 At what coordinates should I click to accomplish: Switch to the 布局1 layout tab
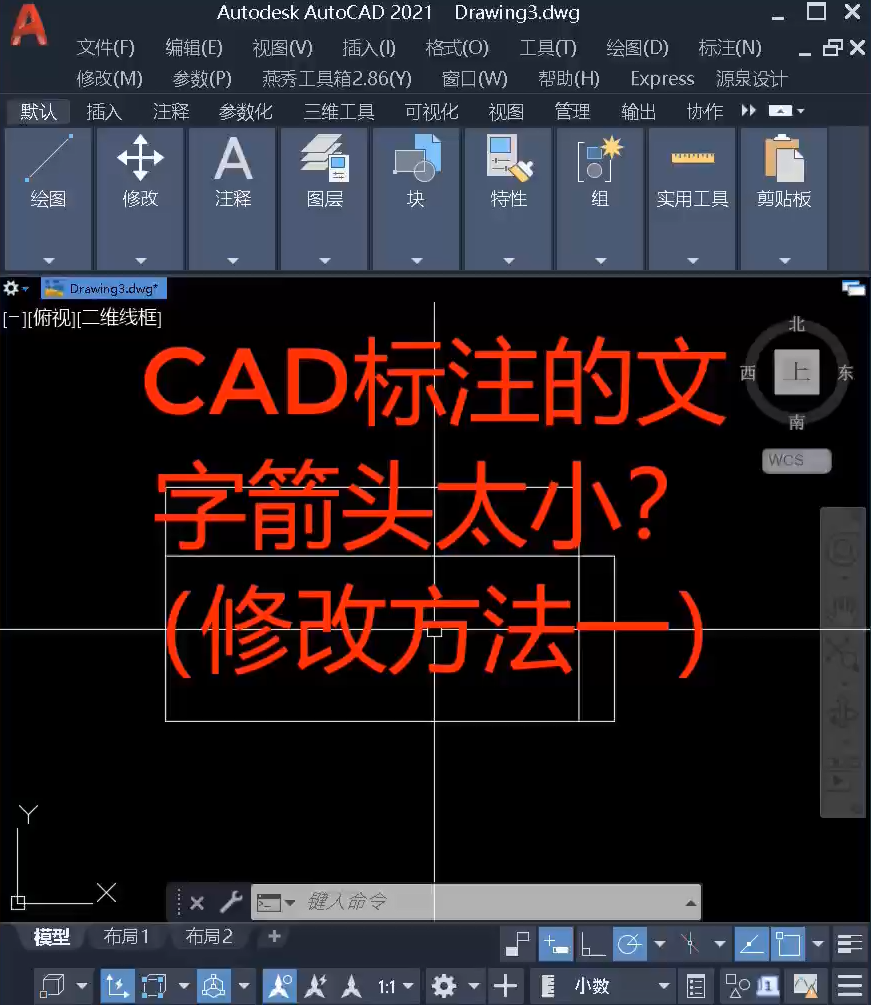[x=126, y=936]
